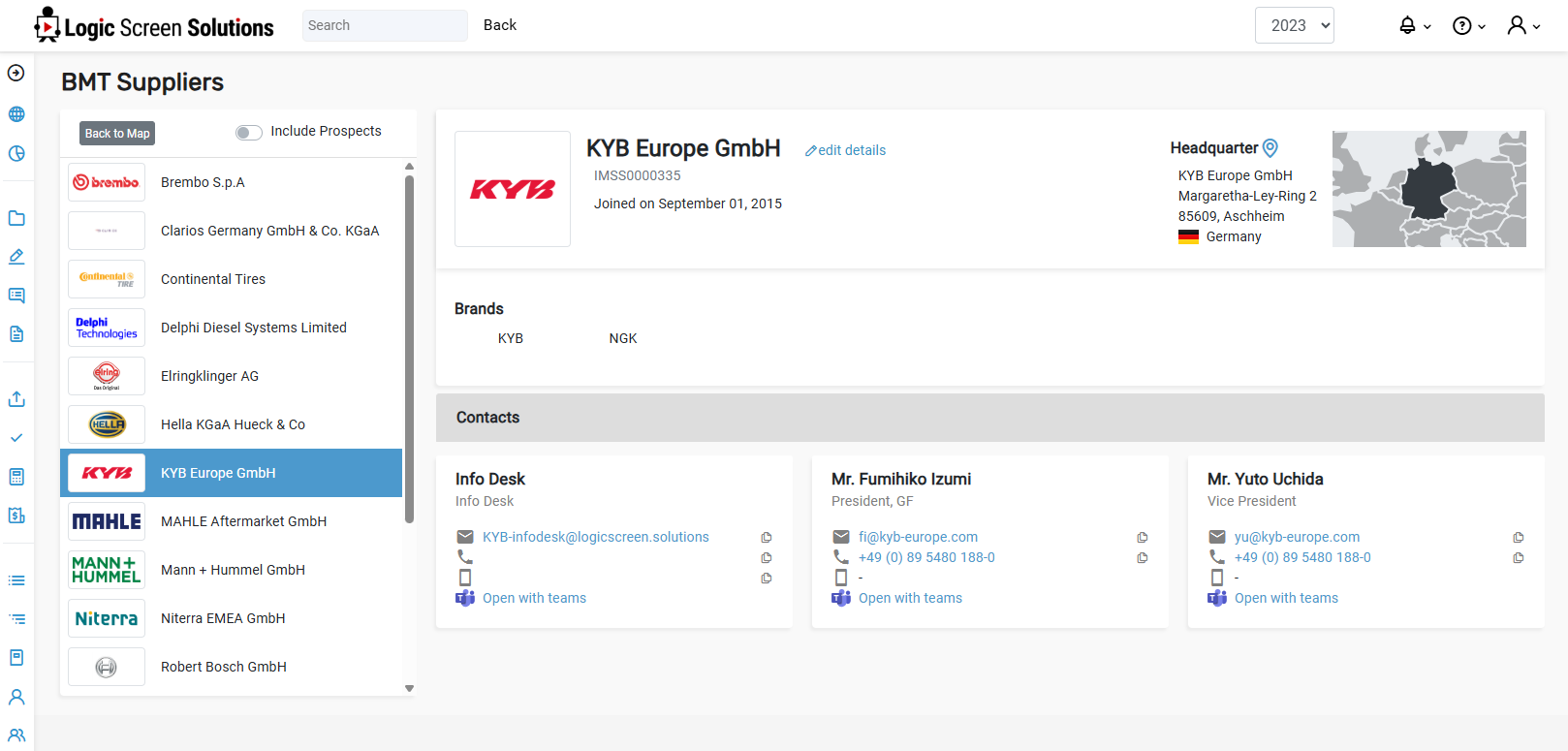Screen dimensions: 1568x751
Task: Open the chat message sidebar icon
Action: point(16,296)
